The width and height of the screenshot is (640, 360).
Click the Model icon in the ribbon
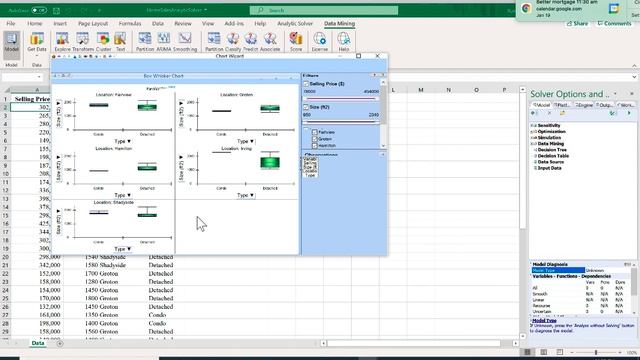(x=11, y=42)
